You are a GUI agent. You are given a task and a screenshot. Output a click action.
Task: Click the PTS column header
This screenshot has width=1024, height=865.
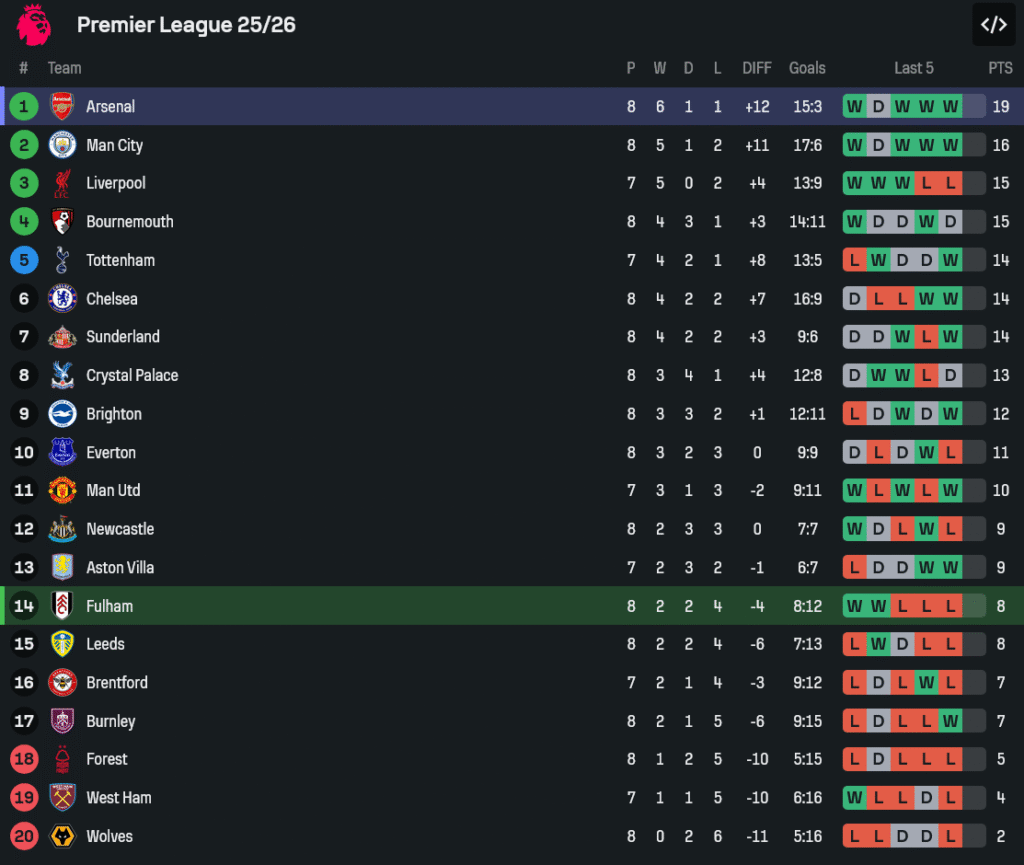(1000, 68)
